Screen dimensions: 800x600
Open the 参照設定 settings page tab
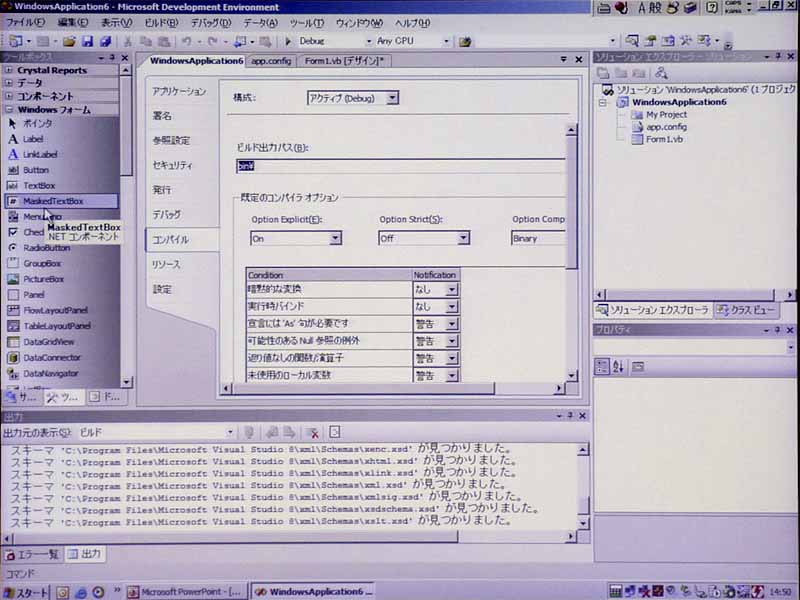click(x=171, y=140)
